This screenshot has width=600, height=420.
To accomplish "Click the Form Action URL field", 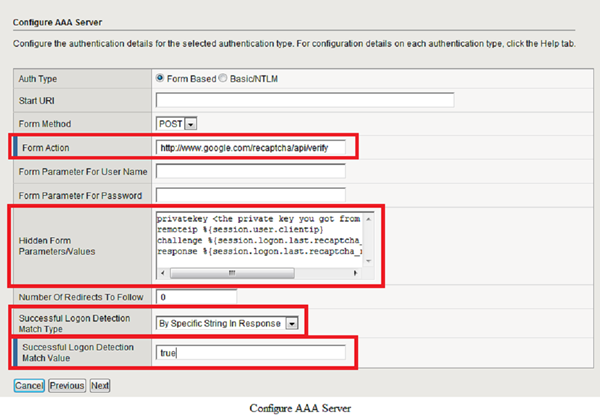I will (x=251, y=147).
